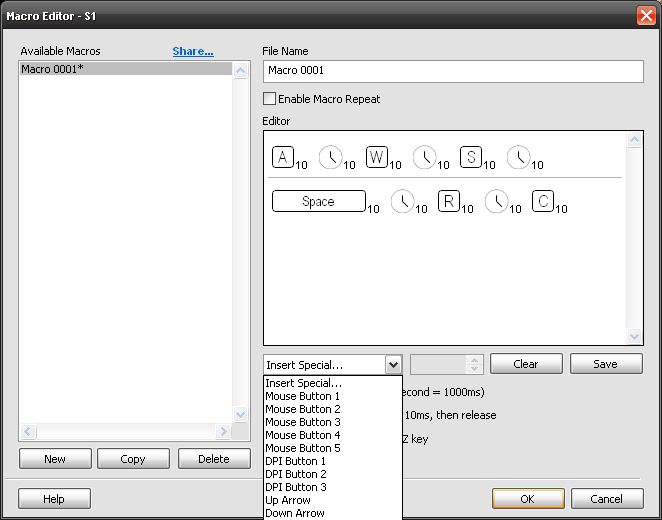662x520 pixels.
Task: Open the Insert Special dropdown arrow
Action: 393,364
